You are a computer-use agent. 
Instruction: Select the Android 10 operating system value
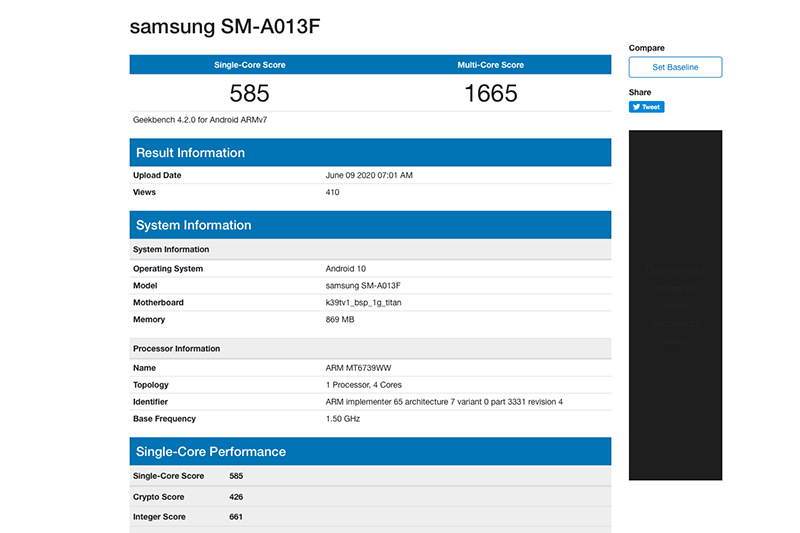(346, 269)
